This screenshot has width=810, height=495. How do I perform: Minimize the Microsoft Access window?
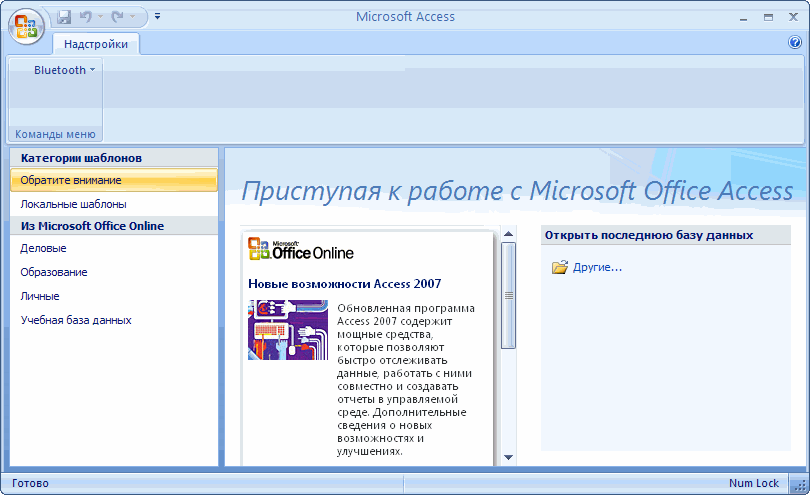(743, 18)
